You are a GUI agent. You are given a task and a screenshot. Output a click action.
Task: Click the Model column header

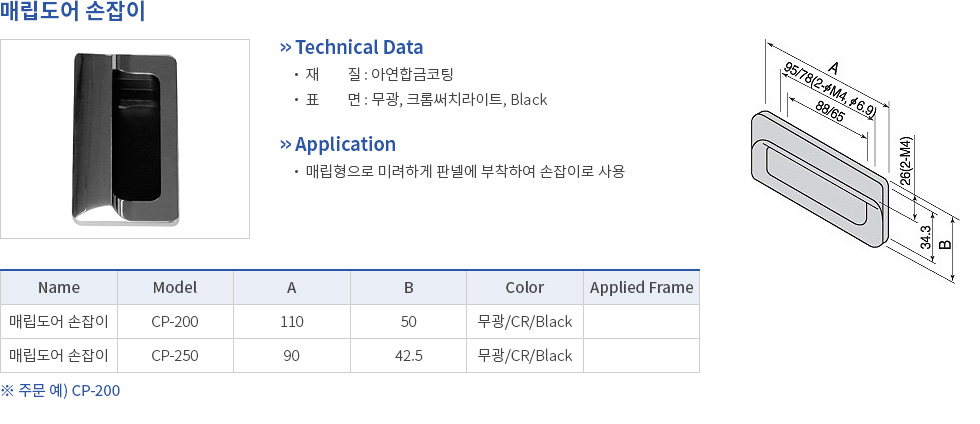click(x=175, y=288)
